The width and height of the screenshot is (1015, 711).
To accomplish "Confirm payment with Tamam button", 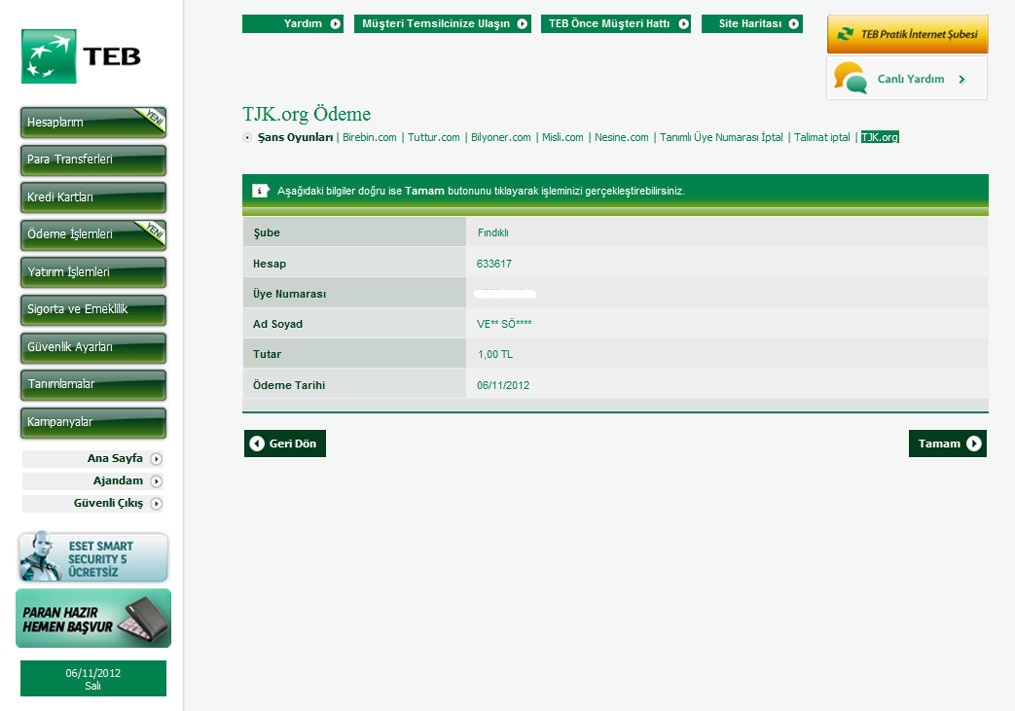I will point(948,444).
